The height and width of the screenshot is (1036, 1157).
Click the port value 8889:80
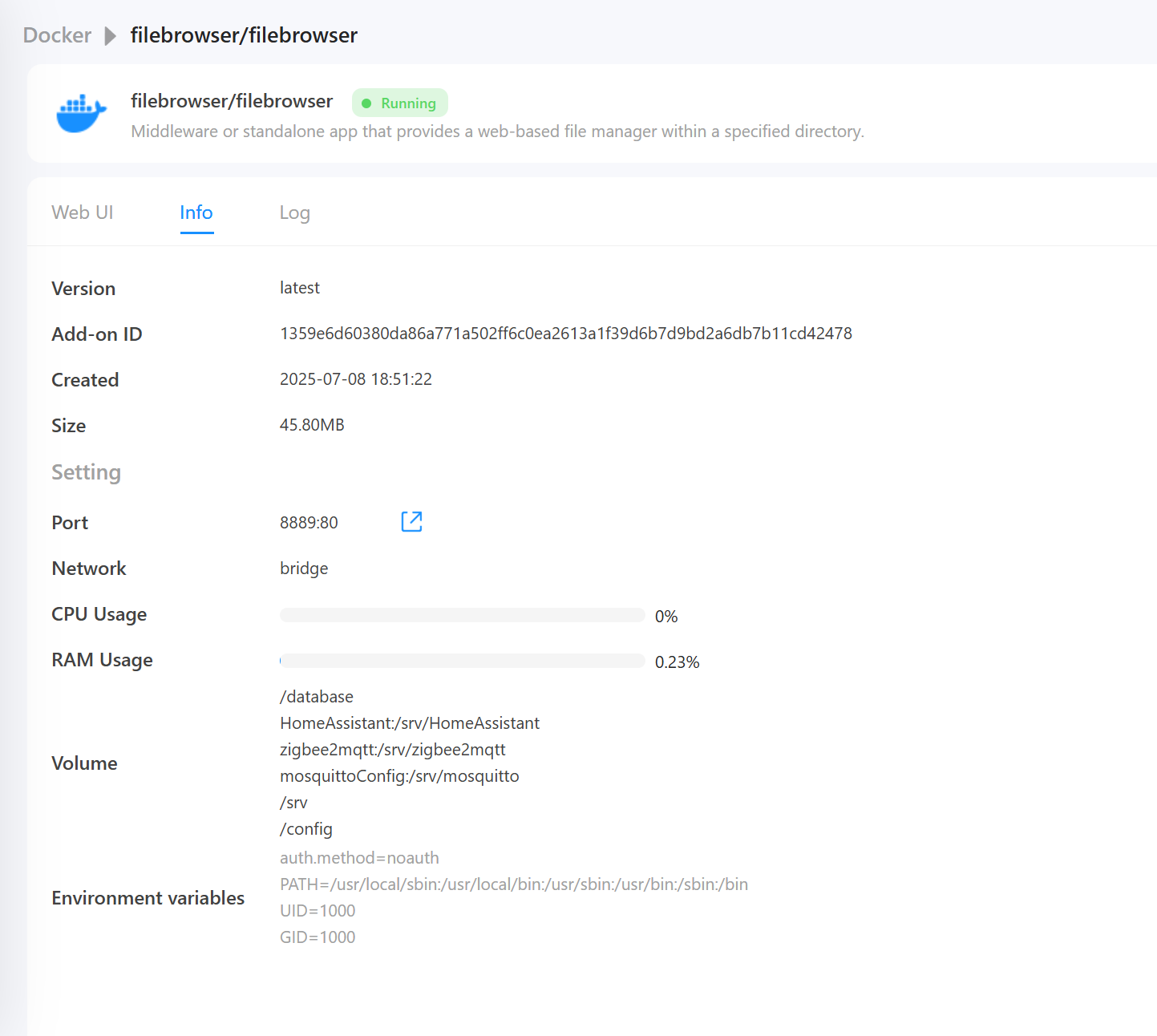coord(309,523)
